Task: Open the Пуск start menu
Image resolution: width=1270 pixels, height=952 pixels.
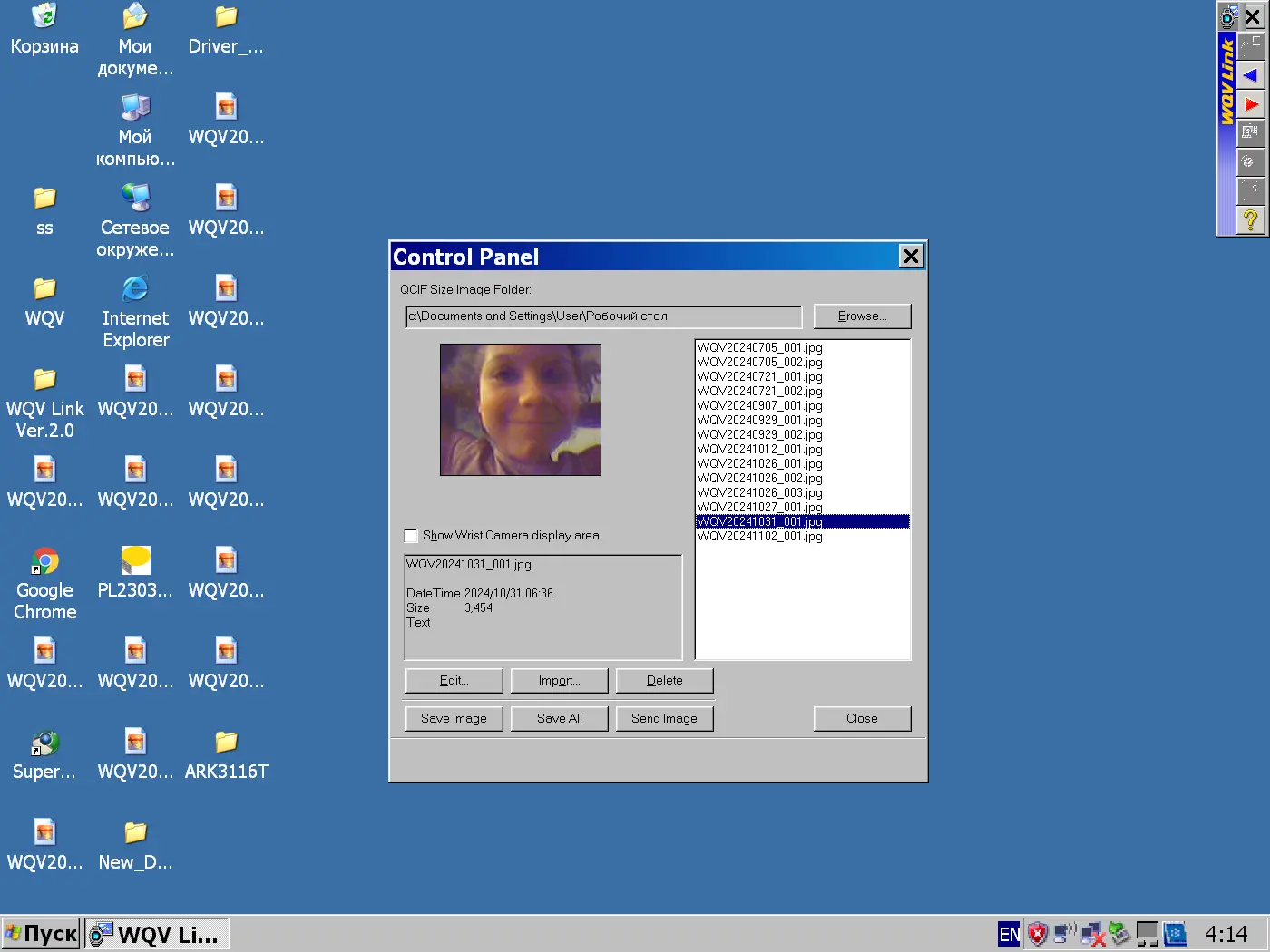Action: point(41,934)
